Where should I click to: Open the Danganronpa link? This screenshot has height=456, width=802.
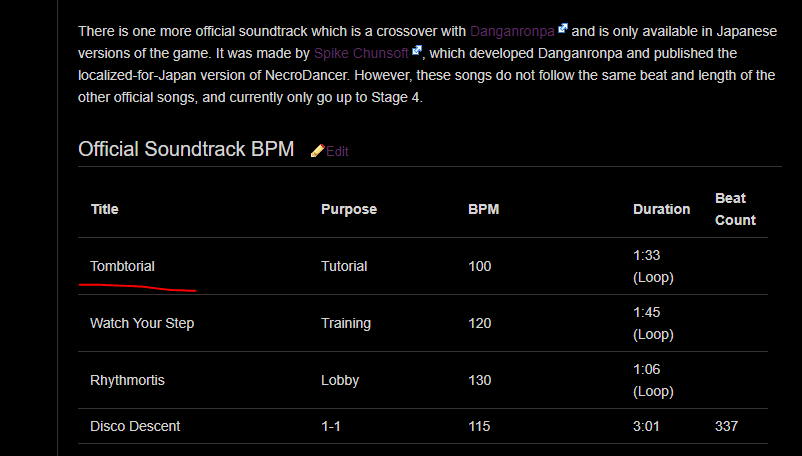(512, 31)
